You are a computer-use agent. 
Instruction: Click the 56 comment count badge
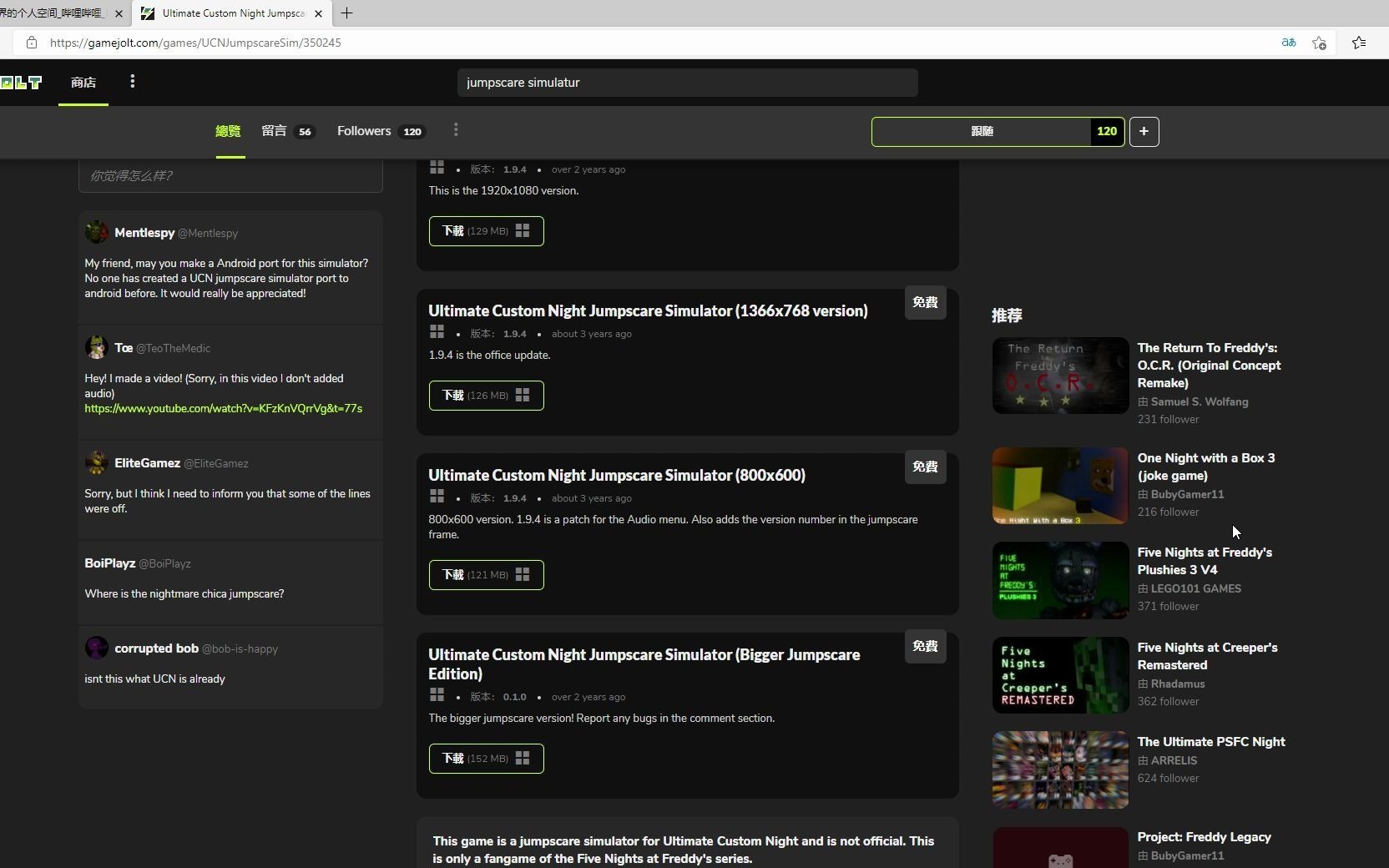(x=305, y=132)
